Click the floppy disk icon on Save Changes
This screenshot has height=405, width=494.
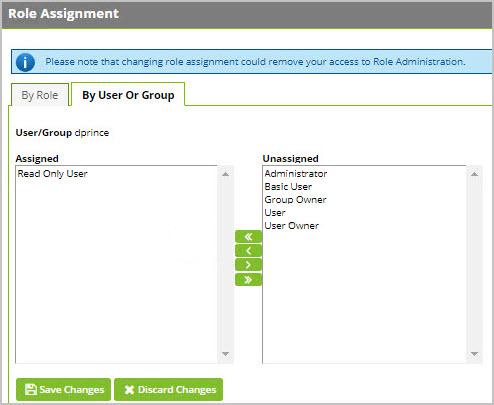[31, 389]
